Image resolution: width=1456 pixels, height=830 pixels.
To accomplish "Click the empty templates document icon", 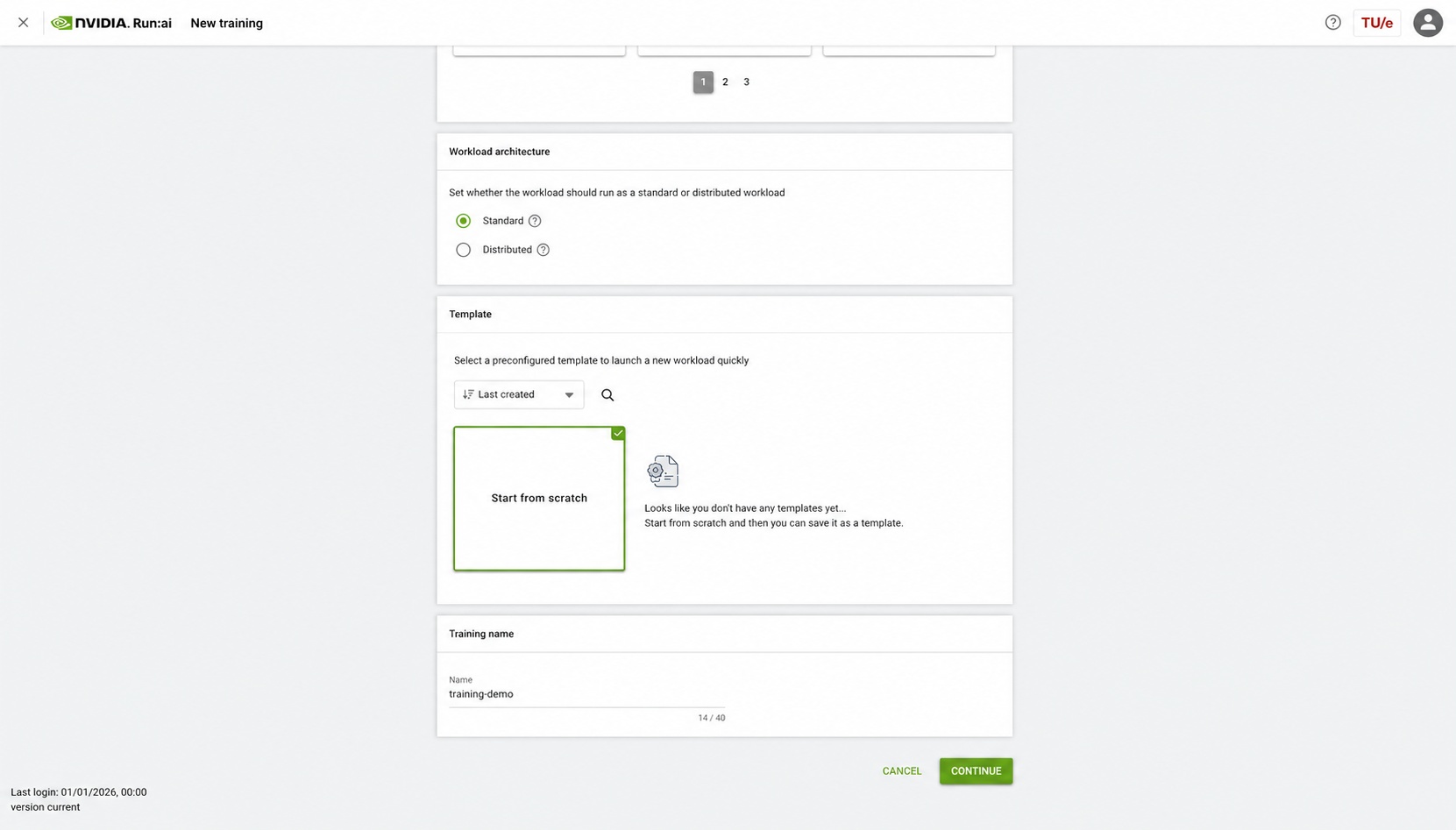I will 663,472.
